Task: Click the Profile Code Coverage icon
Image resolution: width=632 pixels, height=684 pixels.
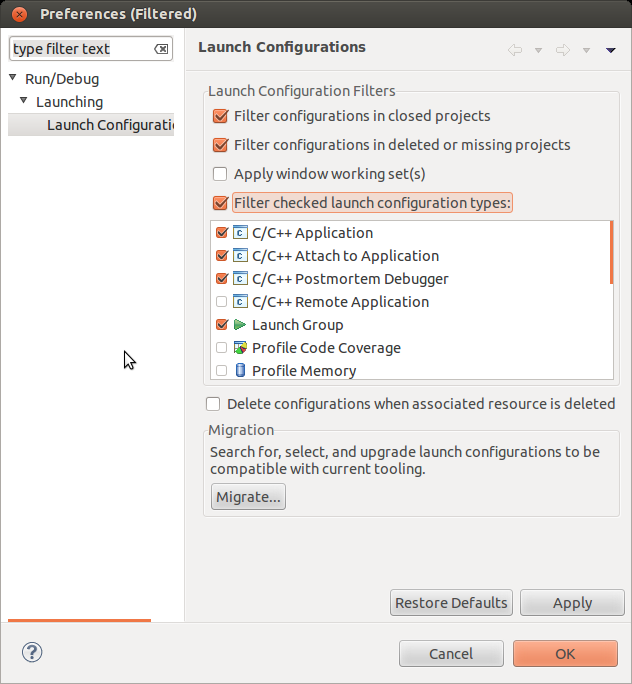Action: click(x=240, y=348)
